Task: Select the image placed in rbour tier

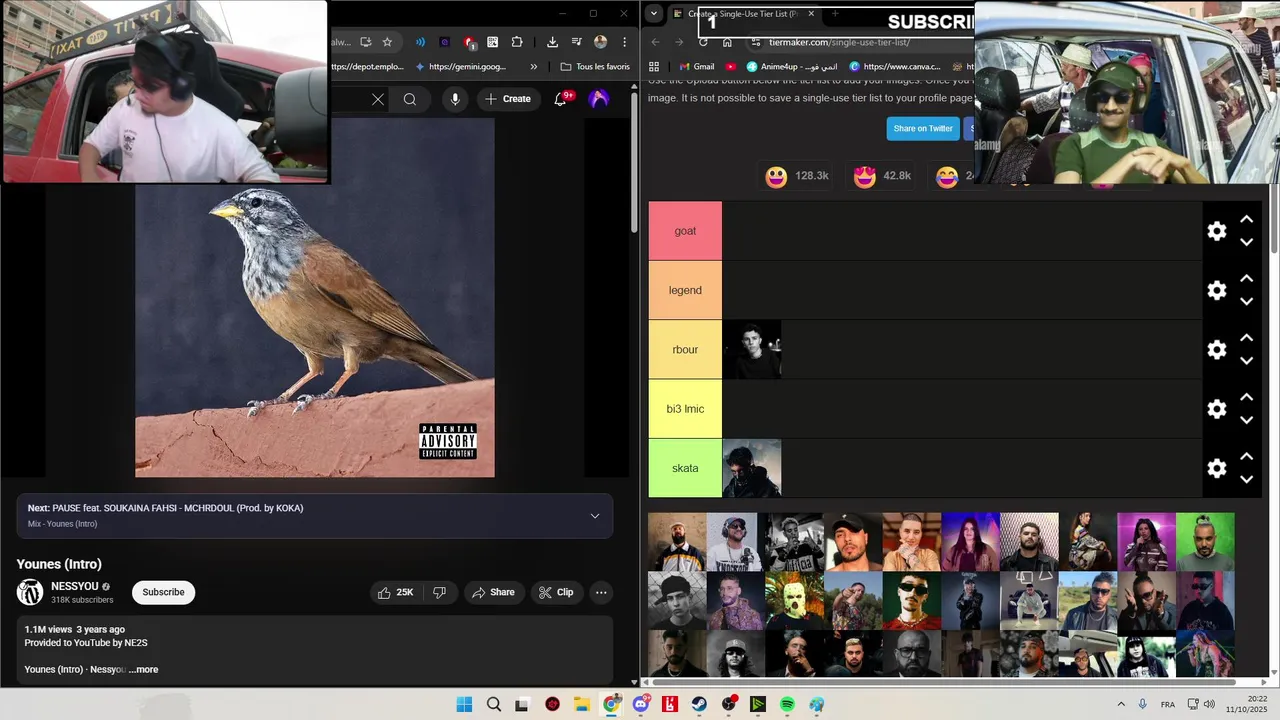Action: tap(752, 350)
